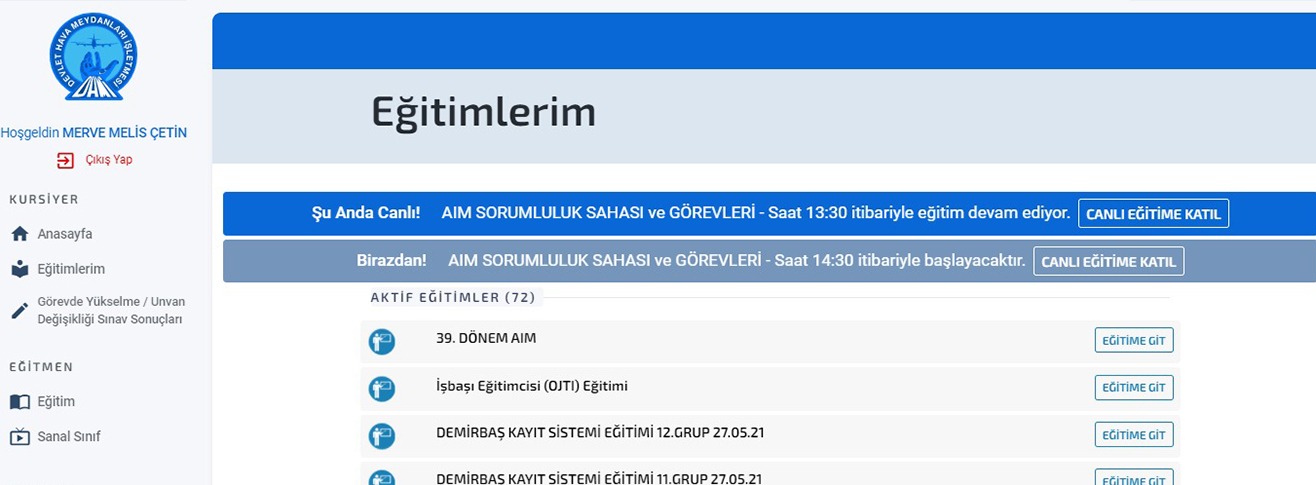
Task: Click the Anasayfa home icon
Action: (x=19, y=234)
